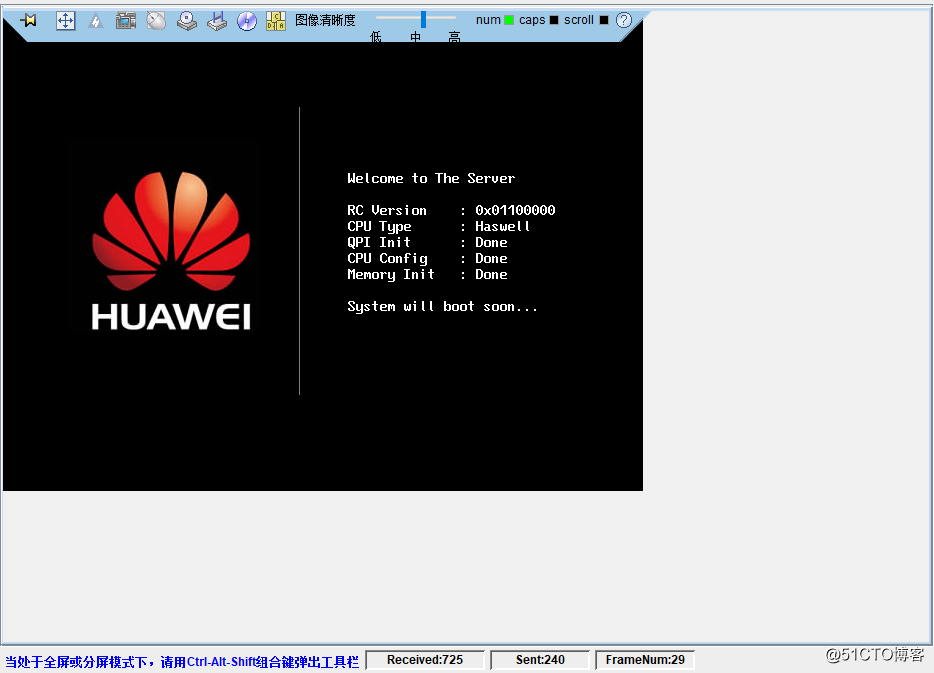Click the 'Welcome to The Server' text
The width and height of the screenshot is (934, 673).
coord(431,178)
